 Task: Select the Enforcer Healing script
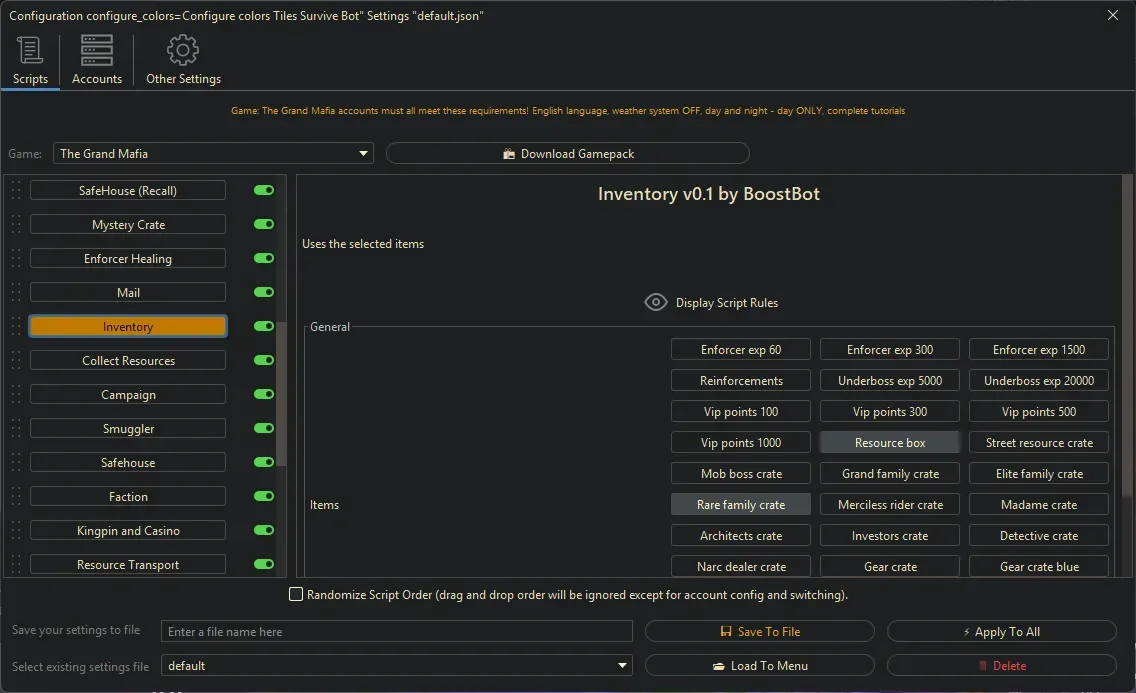point(128,259)
